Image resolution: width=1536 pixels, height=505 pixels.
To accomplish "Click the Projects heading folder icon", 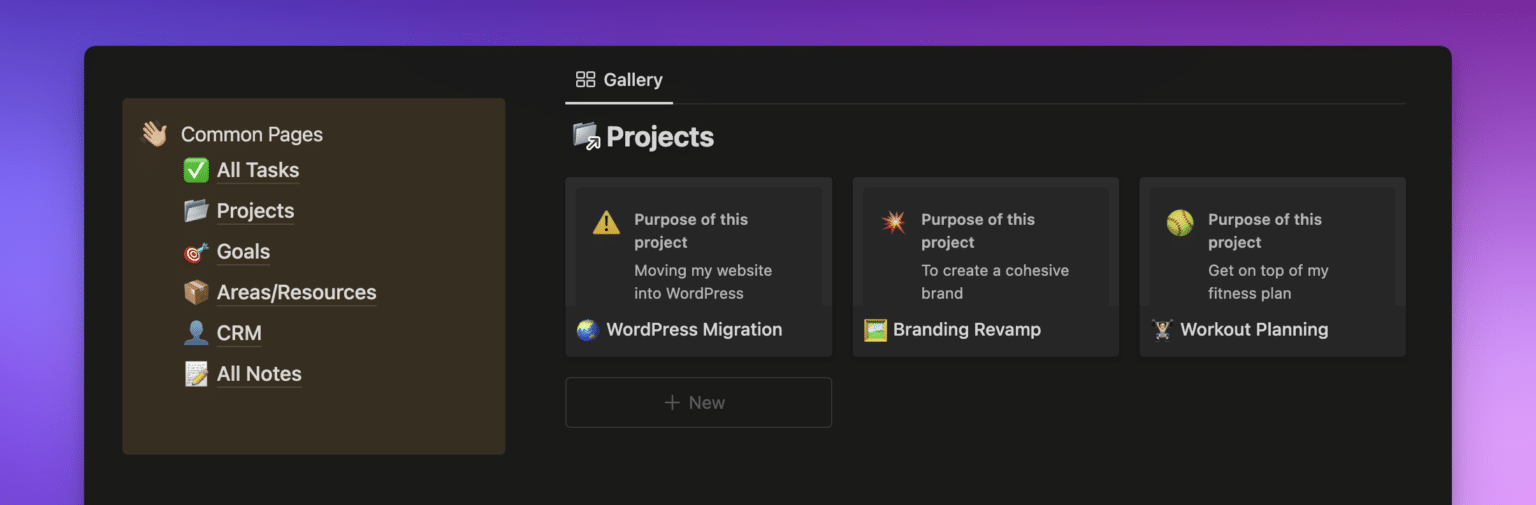I will pyautogui.click(x=586, y=137).
